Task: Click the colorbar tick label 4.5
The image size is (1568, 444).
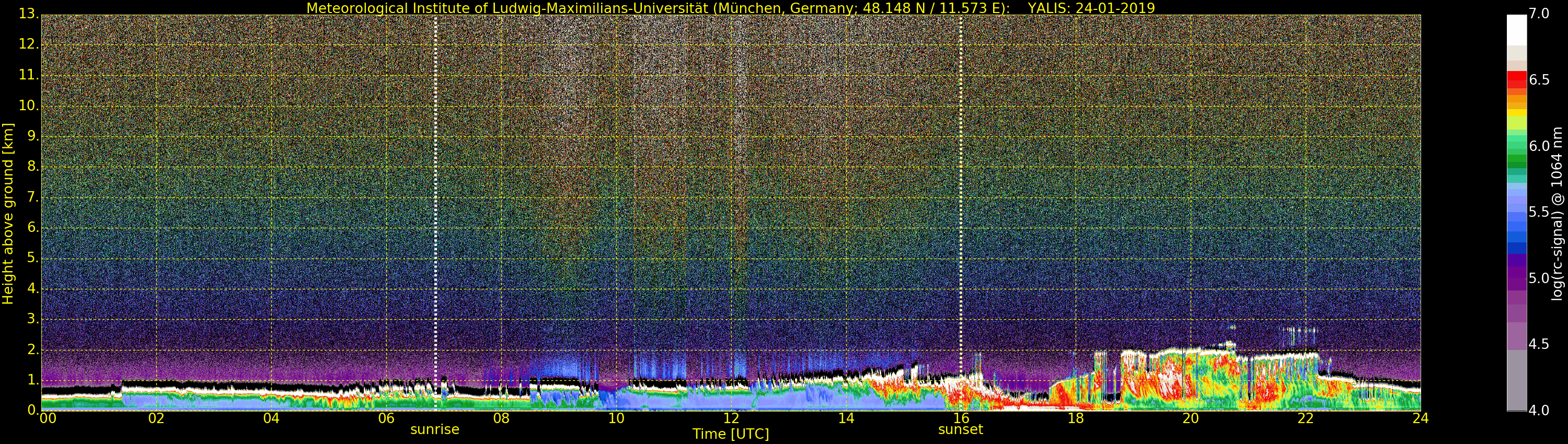Action: [1539, 344]
